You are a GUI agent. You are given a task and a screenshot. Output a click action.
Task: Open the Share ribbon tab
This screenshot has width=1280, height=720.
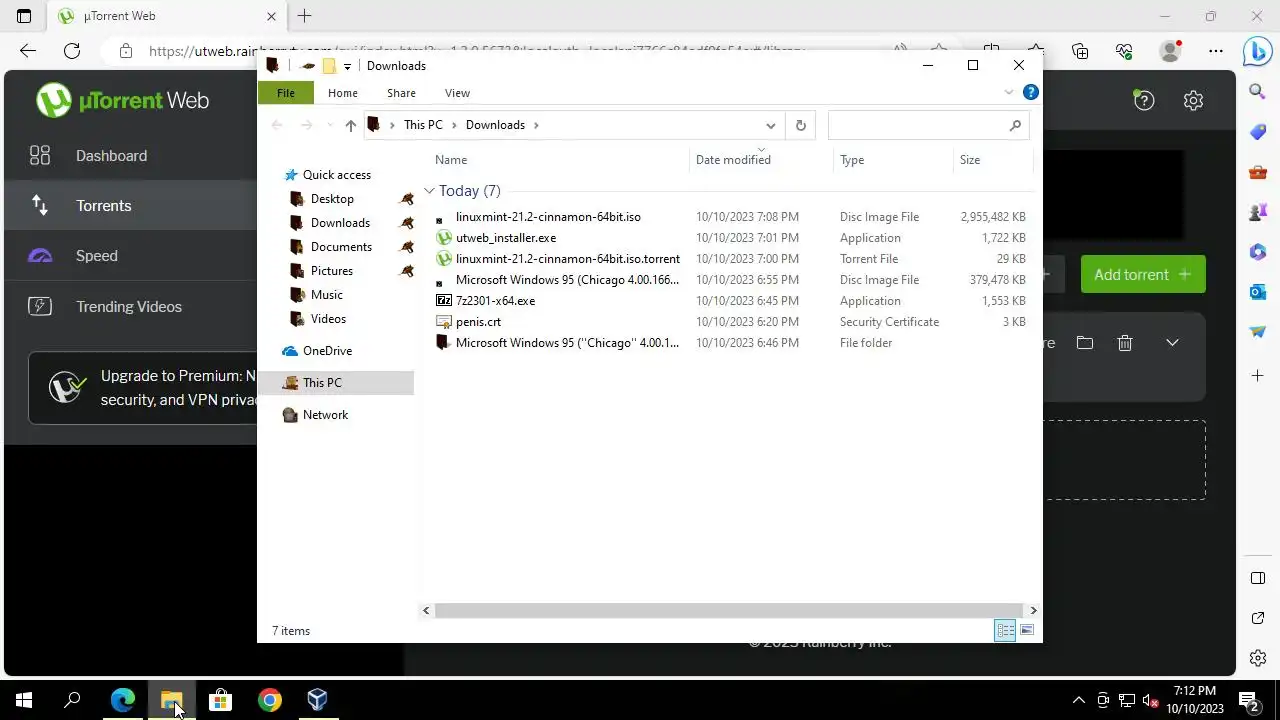[401, 93]
